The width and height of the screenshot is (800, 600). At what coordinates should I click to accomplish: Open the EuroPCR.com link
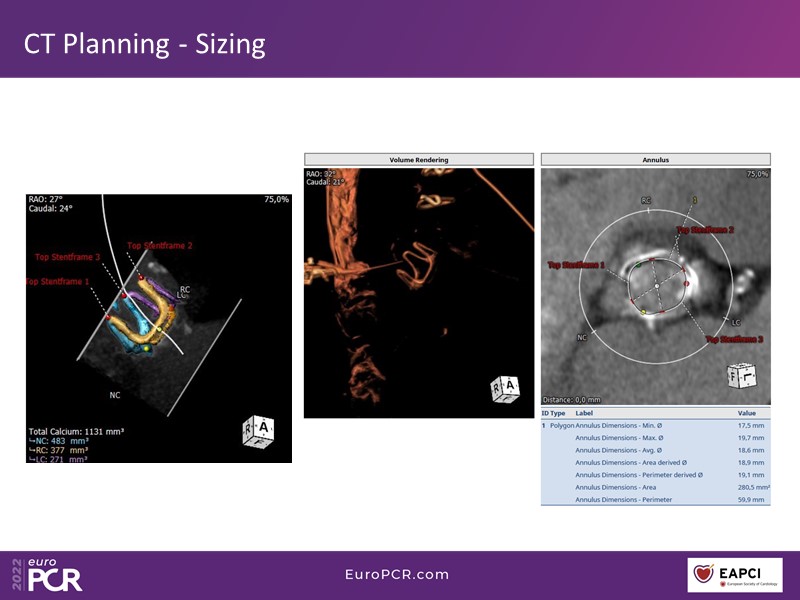397,575
